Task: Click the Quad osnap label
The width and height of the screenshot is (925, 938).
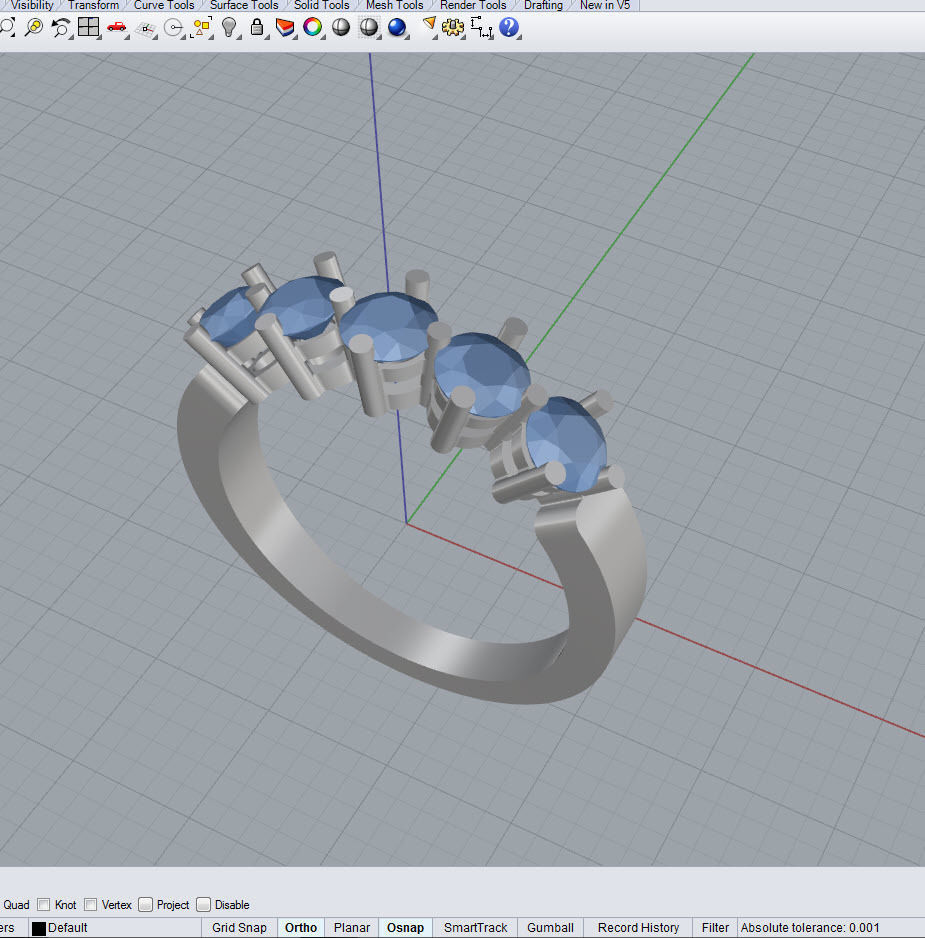Action: pyautogui.click(x=16, y=904)
